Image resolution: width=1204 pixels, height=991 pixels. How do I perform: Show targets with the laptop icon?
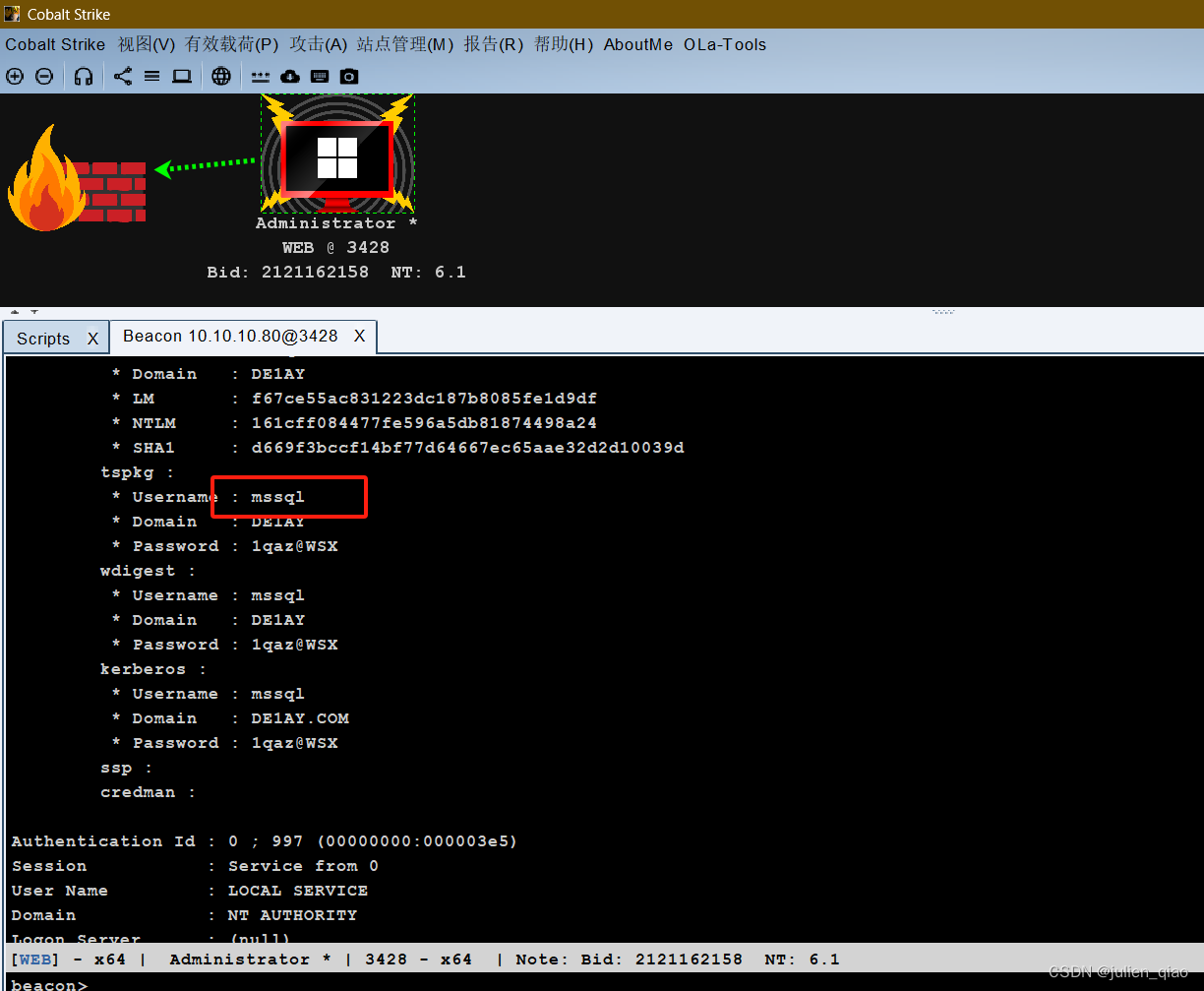pyautogui.click(x=182, y=76)
